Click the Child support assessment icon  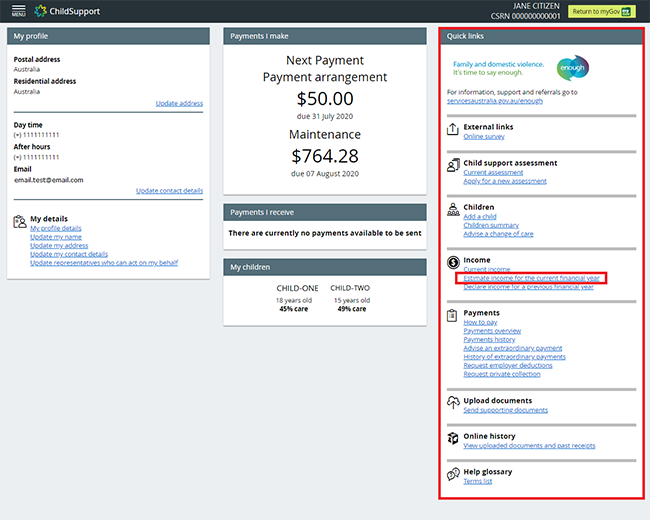coord(453,163)
